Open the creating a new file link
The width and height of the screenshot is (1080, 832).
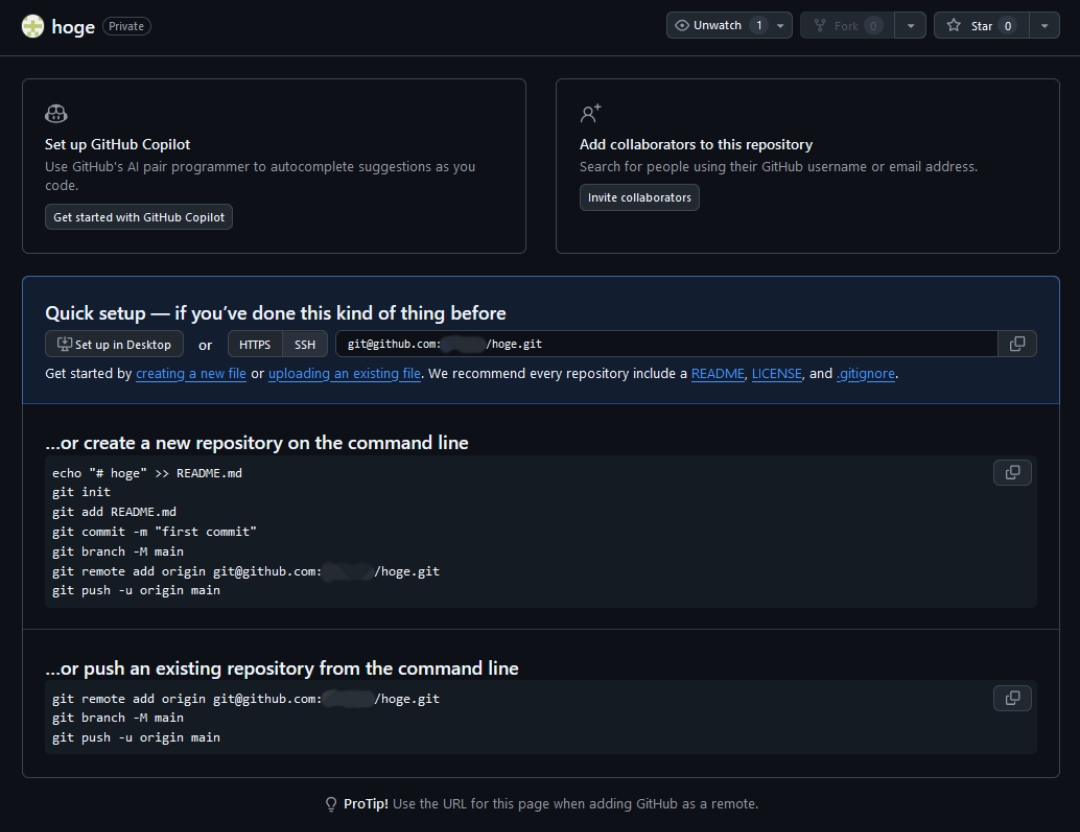[x=191, y=374]
